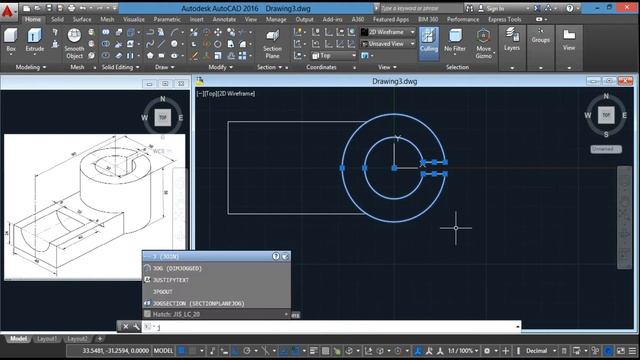Switch to the Surface ribbon tab
640x360 pixels.
(82, 19)
